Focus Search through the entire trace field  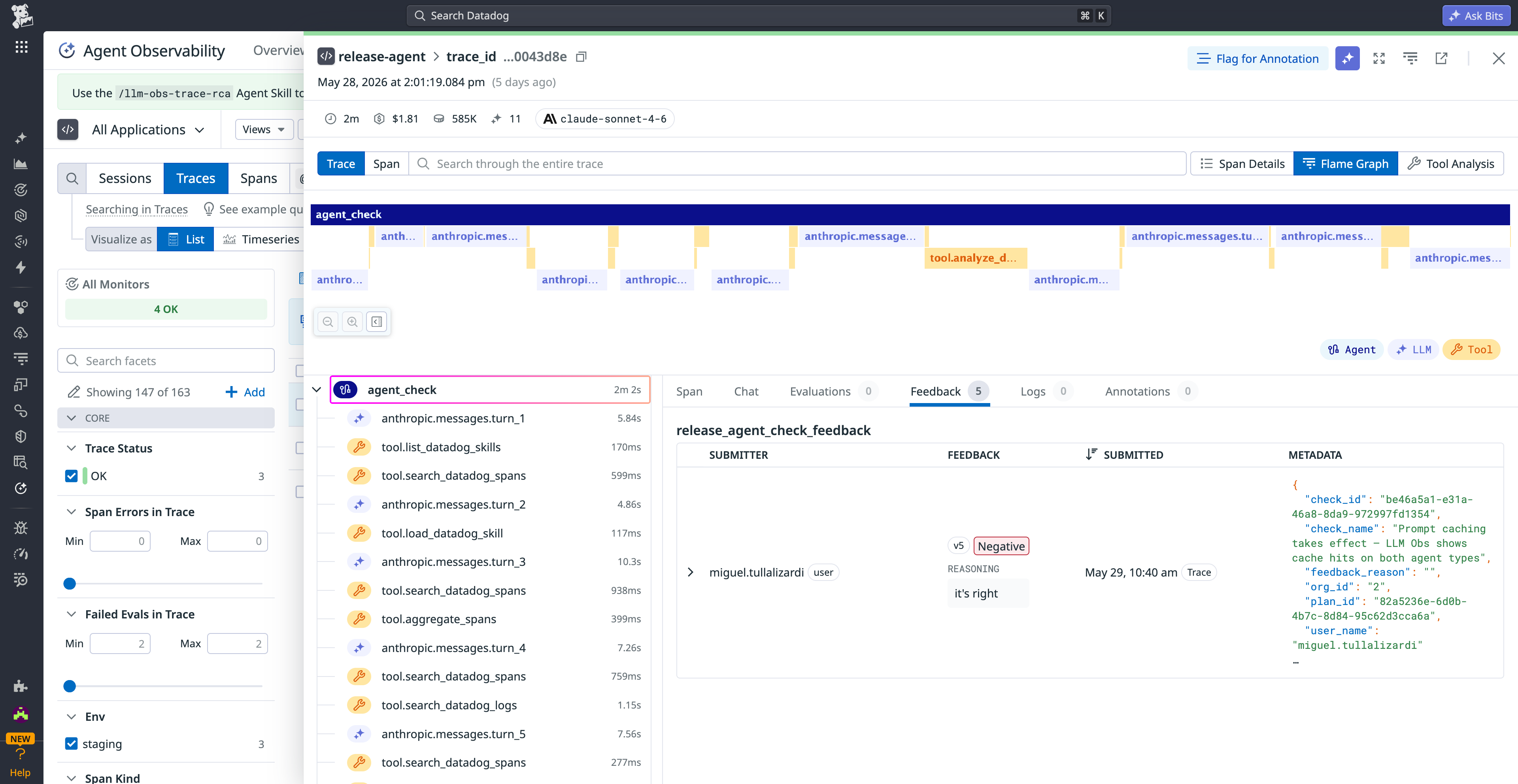point(797,164)
